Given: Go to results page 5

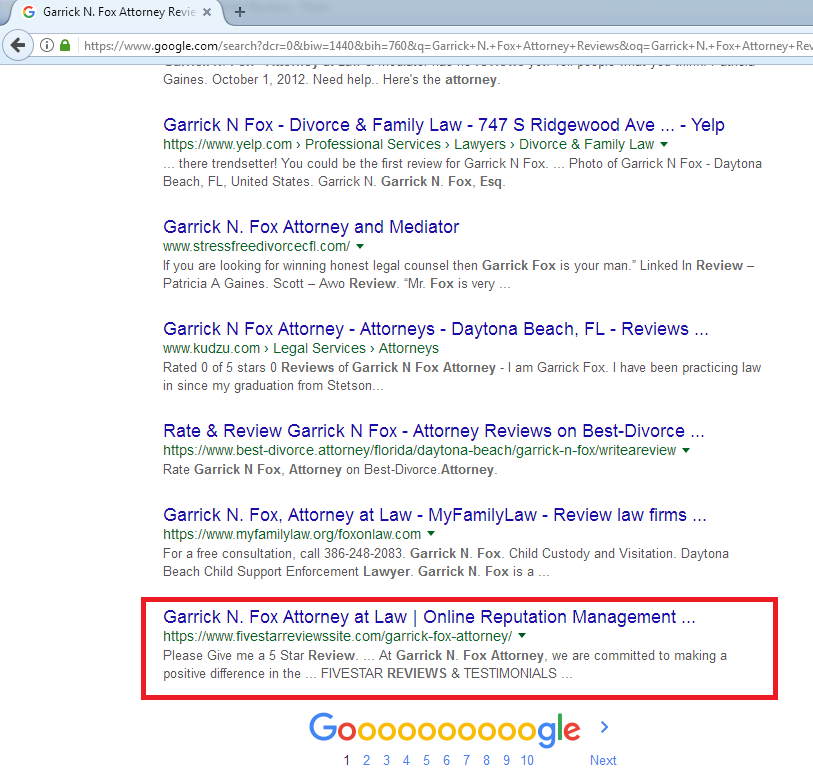Looking at the screenshot, I should 426,761.
